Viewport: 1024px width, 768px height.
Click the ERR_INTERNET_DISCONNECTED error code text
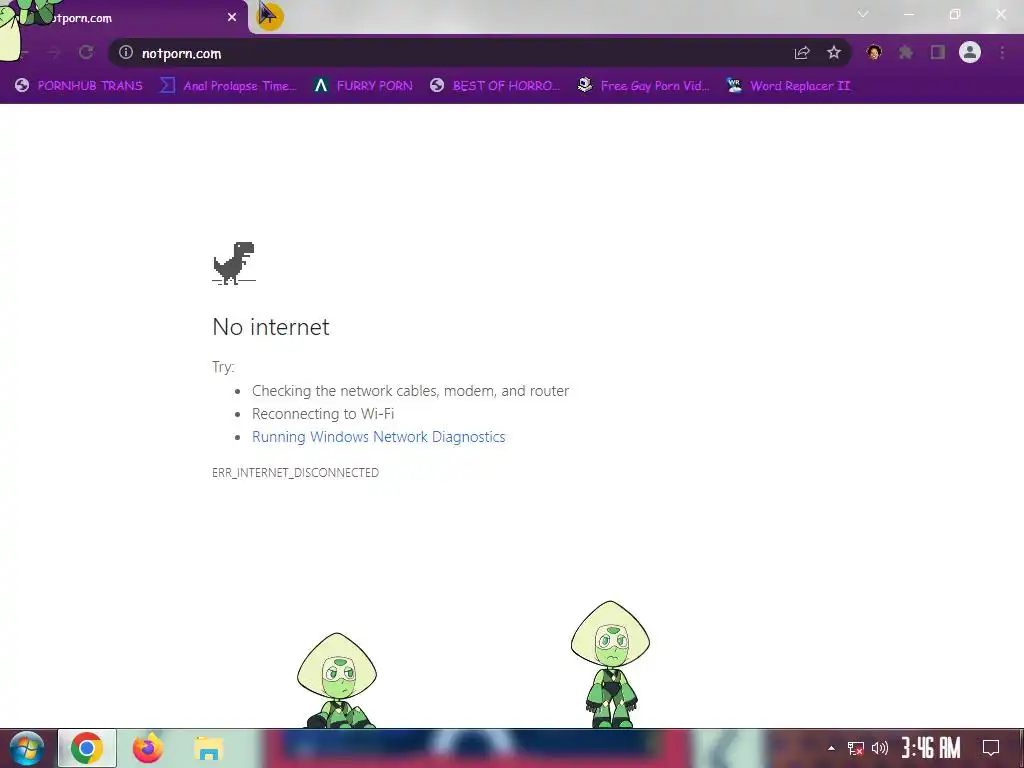(x=295, y=472)
